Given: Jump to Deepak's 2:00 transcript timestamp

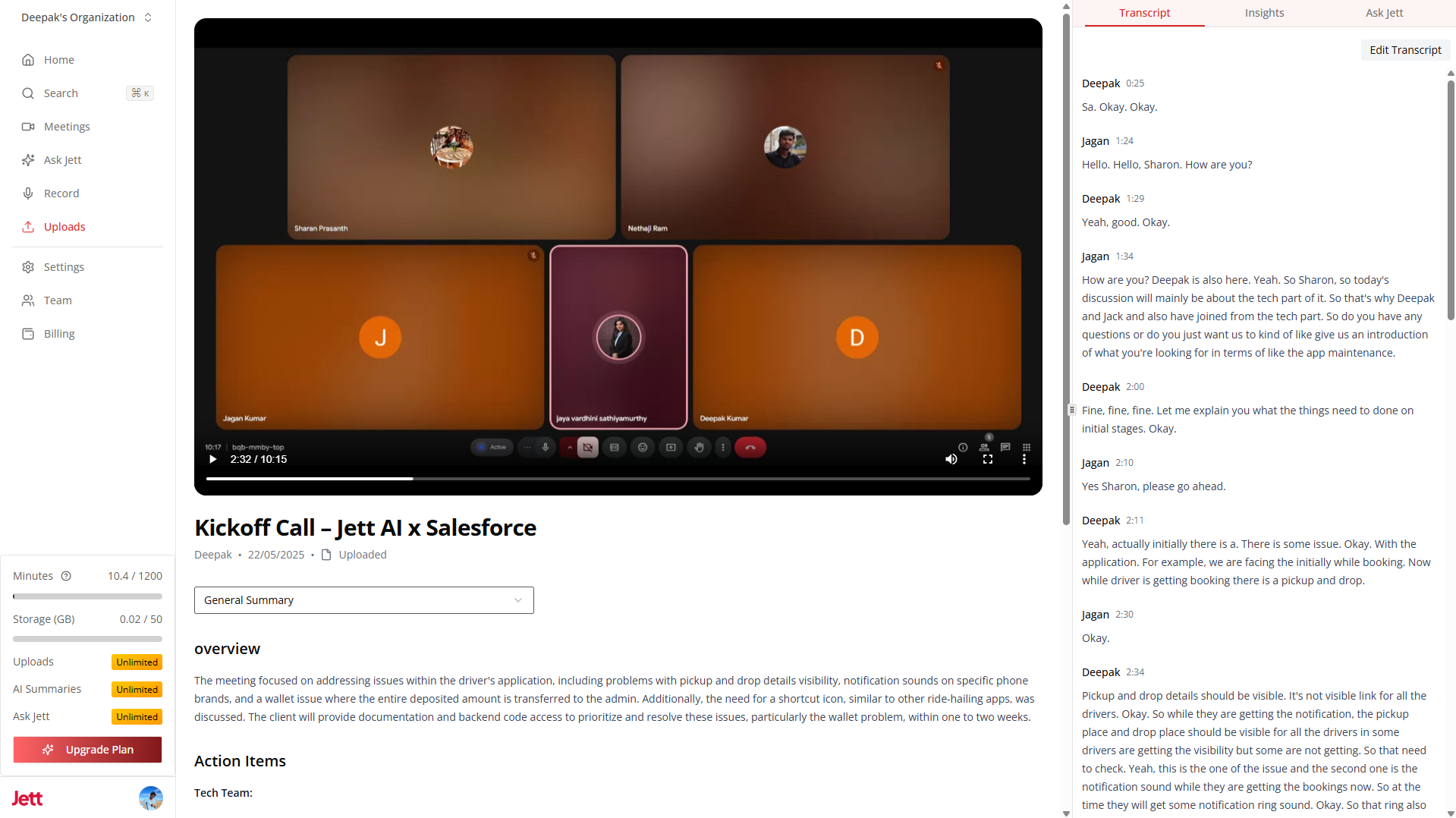Looking at the screenshot, I should (x=1135, y=387).
